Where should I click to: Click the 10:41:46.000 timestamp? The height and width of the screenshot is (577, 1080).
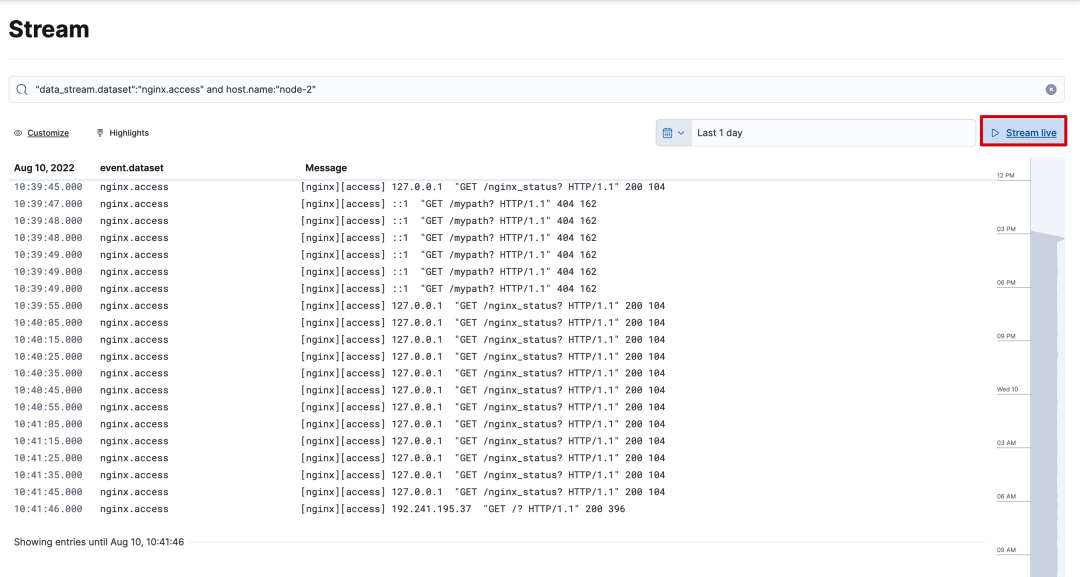pos(48,510)
